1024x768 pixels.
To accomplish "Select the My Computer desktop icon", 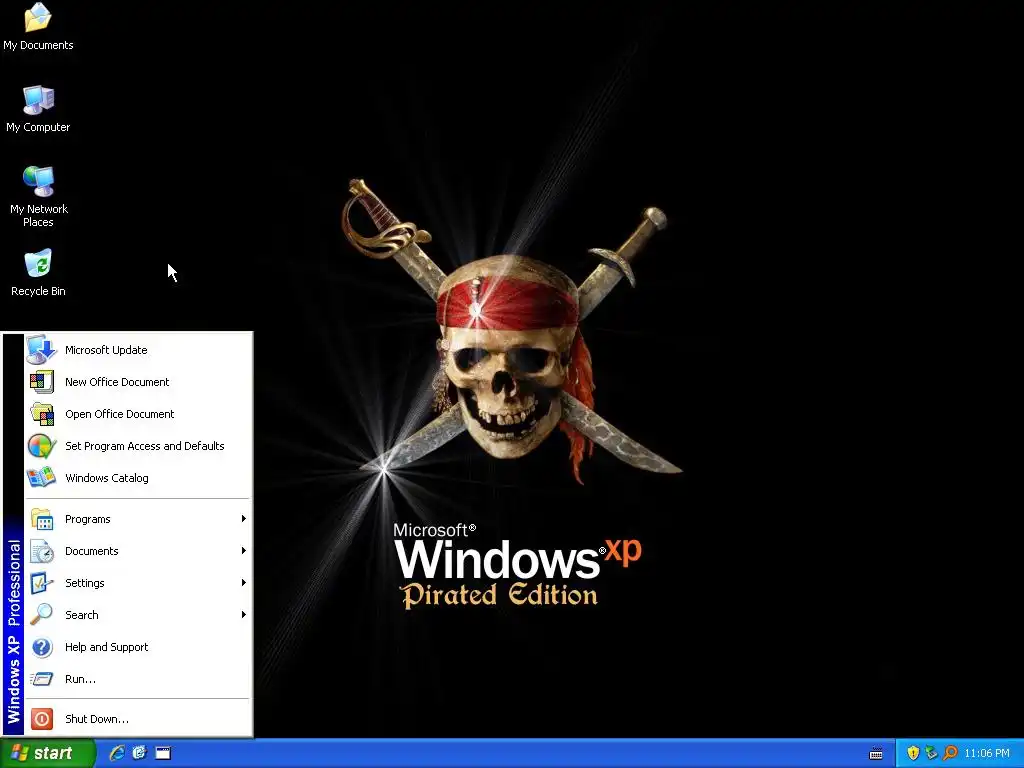I will pyautogui.click(x=38, y=109).
